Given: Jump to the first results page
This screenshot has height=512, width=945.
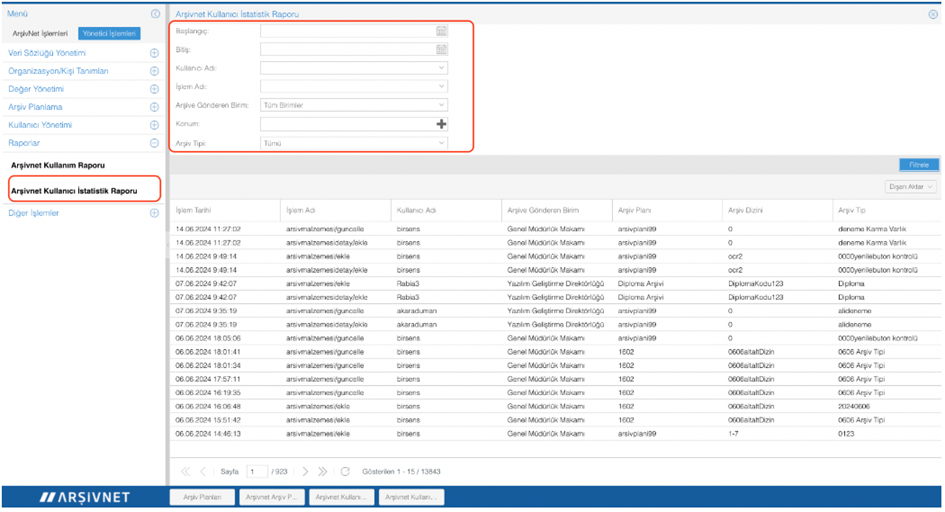Looking at the screenshot, I should coord(185,471).
